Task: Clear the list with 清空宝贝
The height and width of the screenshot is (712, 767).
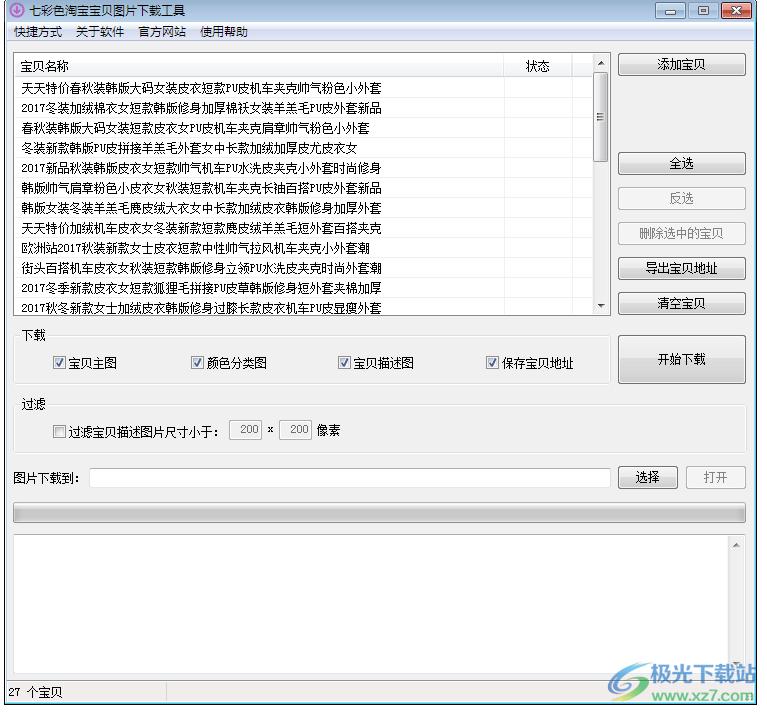Action: point(681,304)
